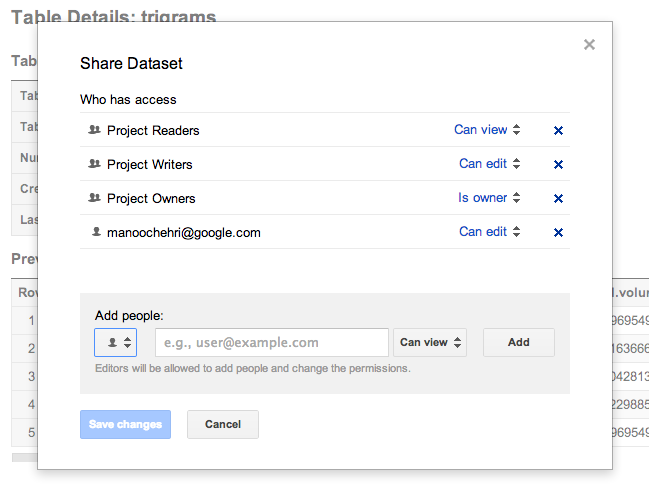Click group icon beside Project Readers
649x486 pixels.
(x=95, y=130)
